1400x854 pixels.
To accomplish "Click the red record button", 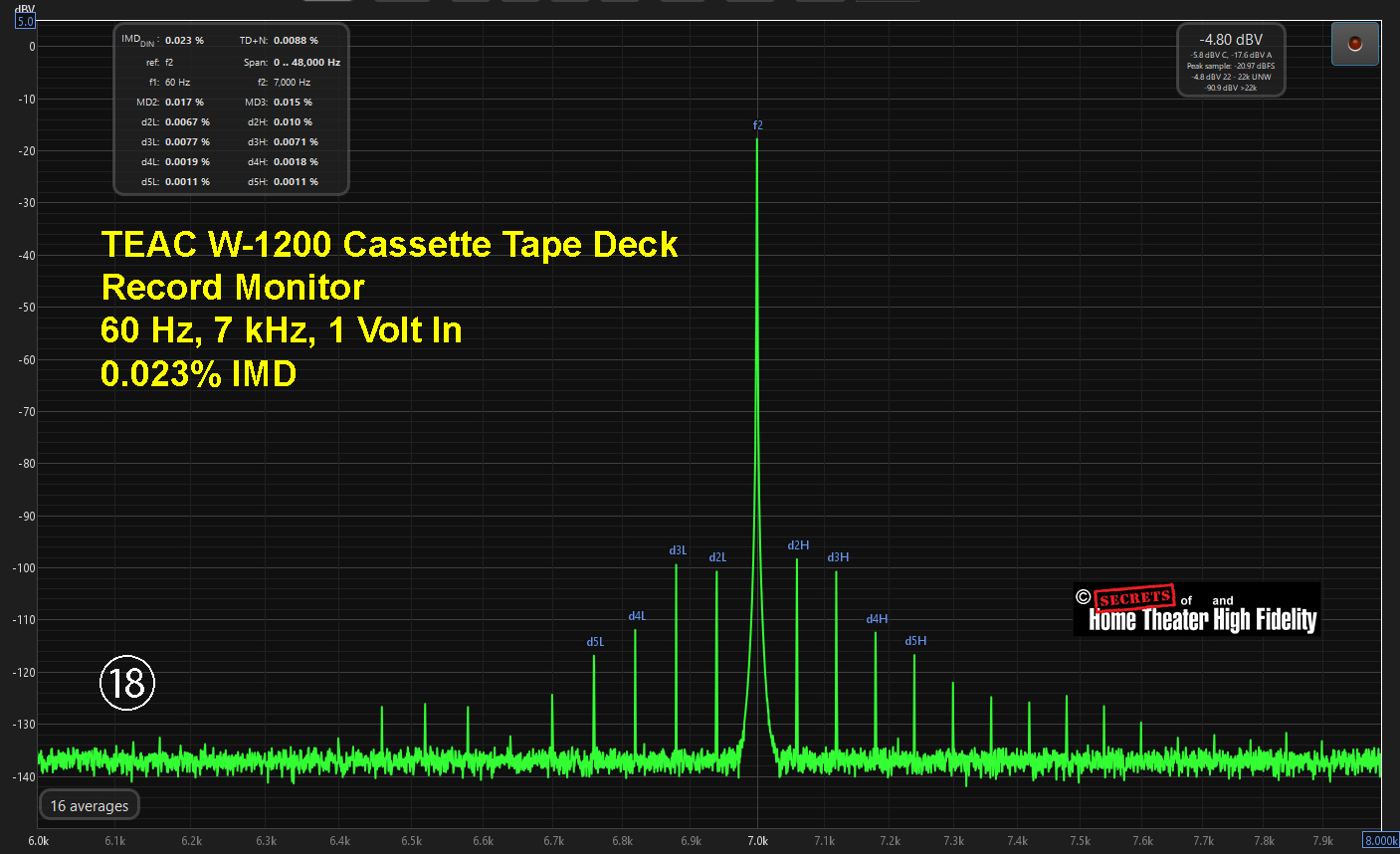I will coord(1354,44).
